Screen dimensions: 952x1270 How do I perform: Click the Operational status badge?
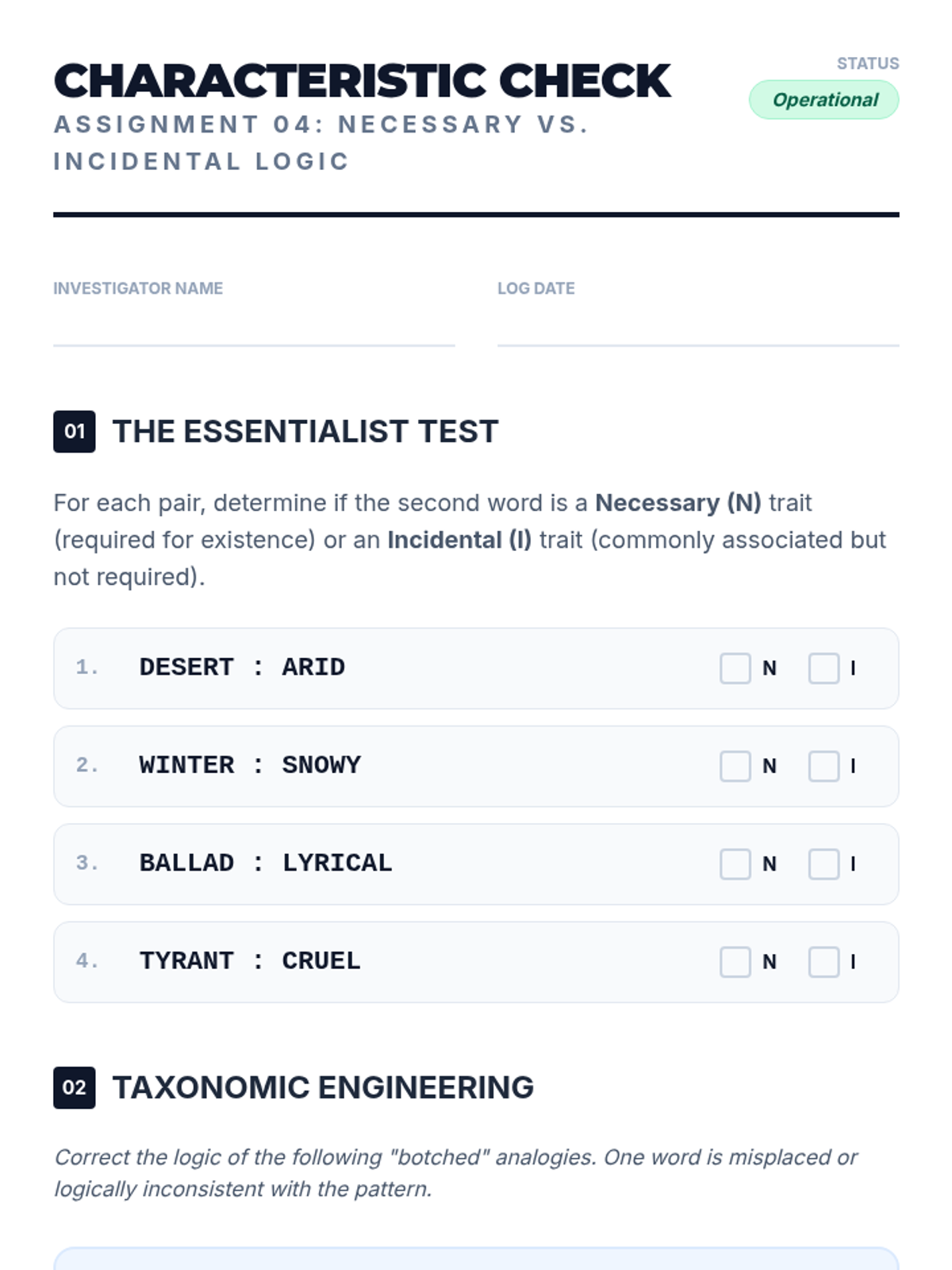[x=823, y=100]
